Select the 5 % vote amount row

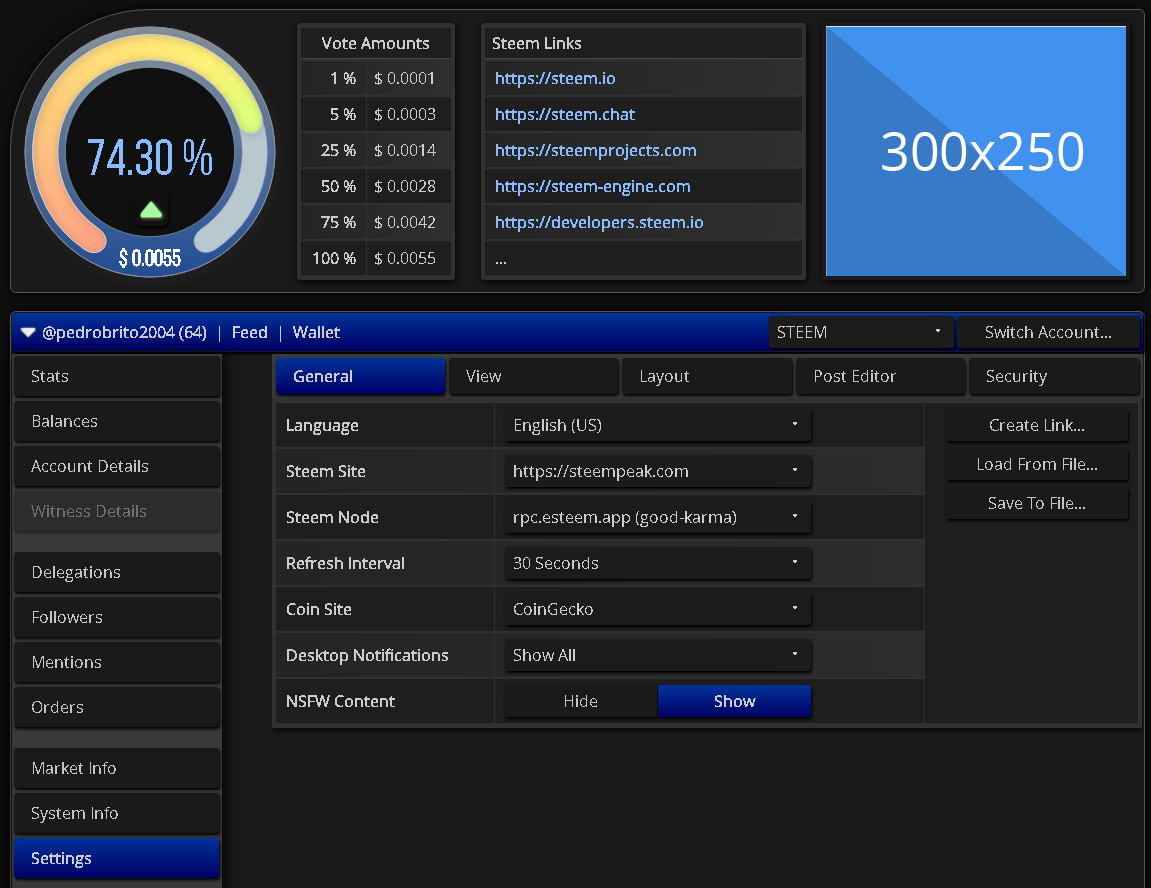pos(376,114)
